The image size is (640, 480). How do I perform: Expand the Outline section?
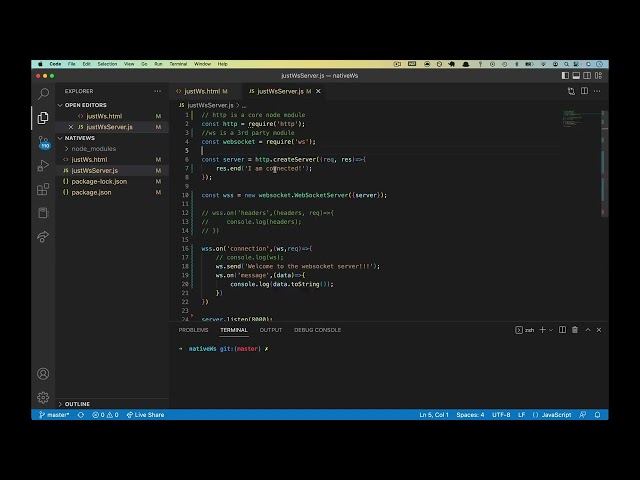tap(112, 404)
